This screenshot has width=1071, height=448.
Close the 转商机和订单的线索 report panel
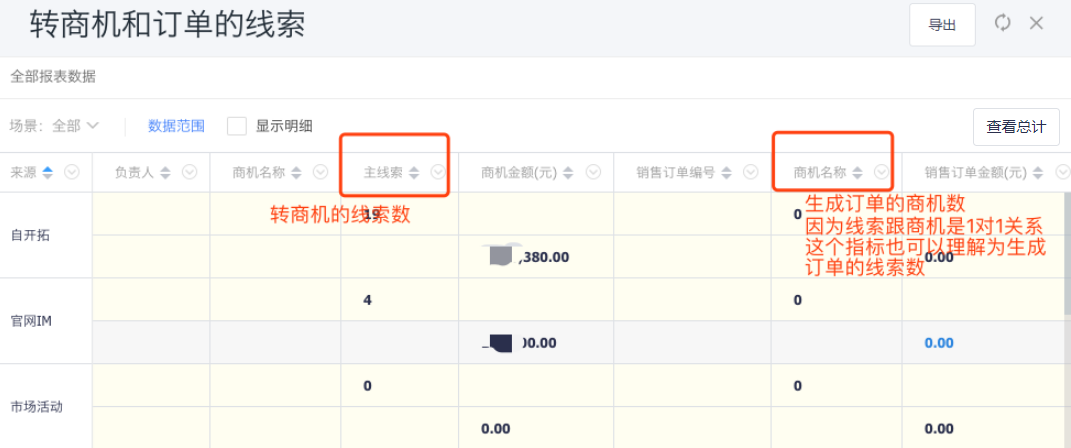(x=1036, y=23)
